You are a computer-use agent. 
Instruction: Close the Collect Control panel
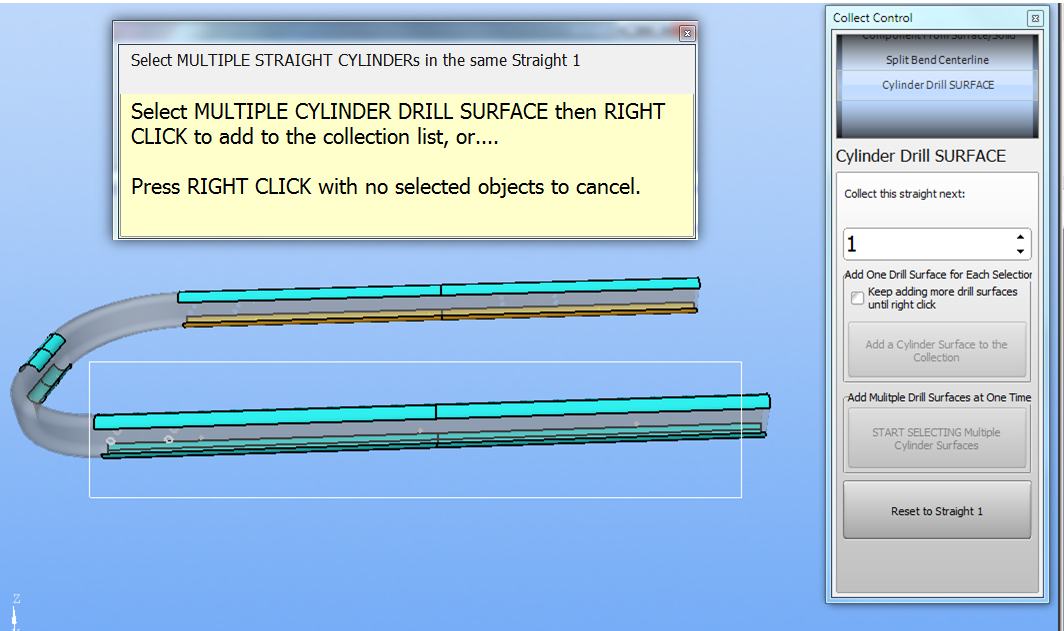(x=1034, y=18)
